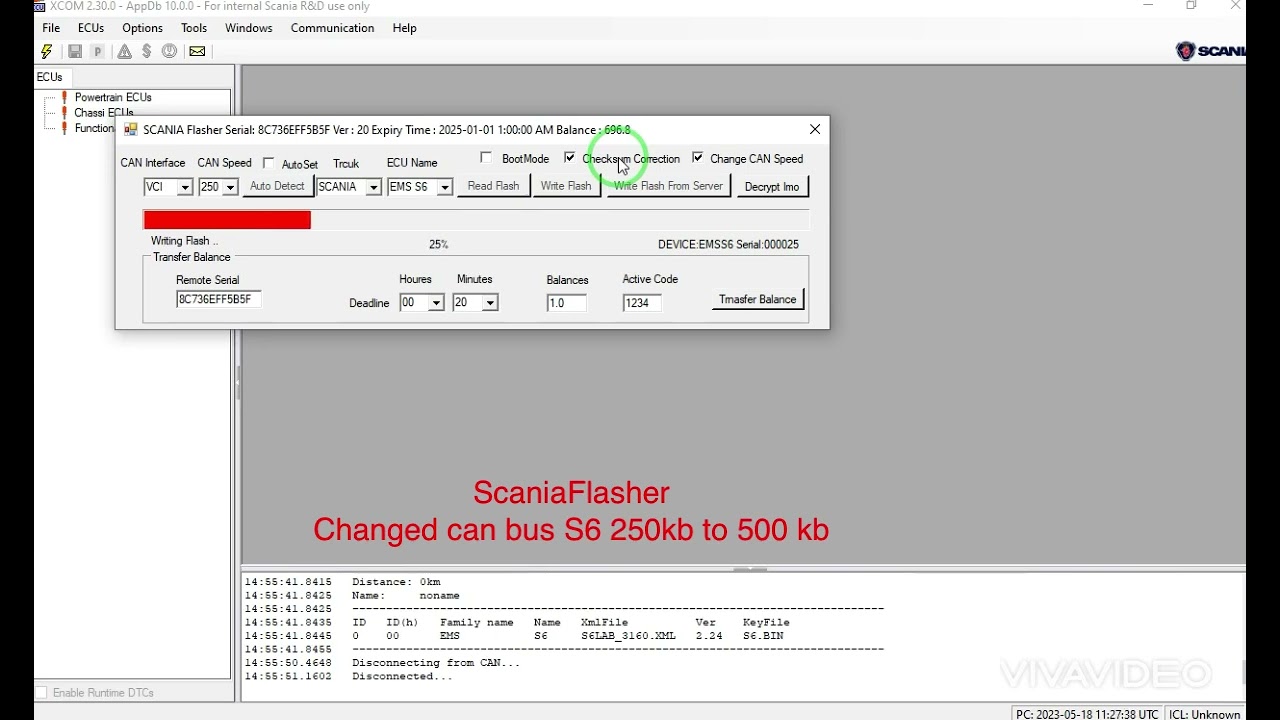Click the lightning bolt connect icon
Image resolution: width=1280 pixels, height=720 pixels.
[x=47, y=51]
